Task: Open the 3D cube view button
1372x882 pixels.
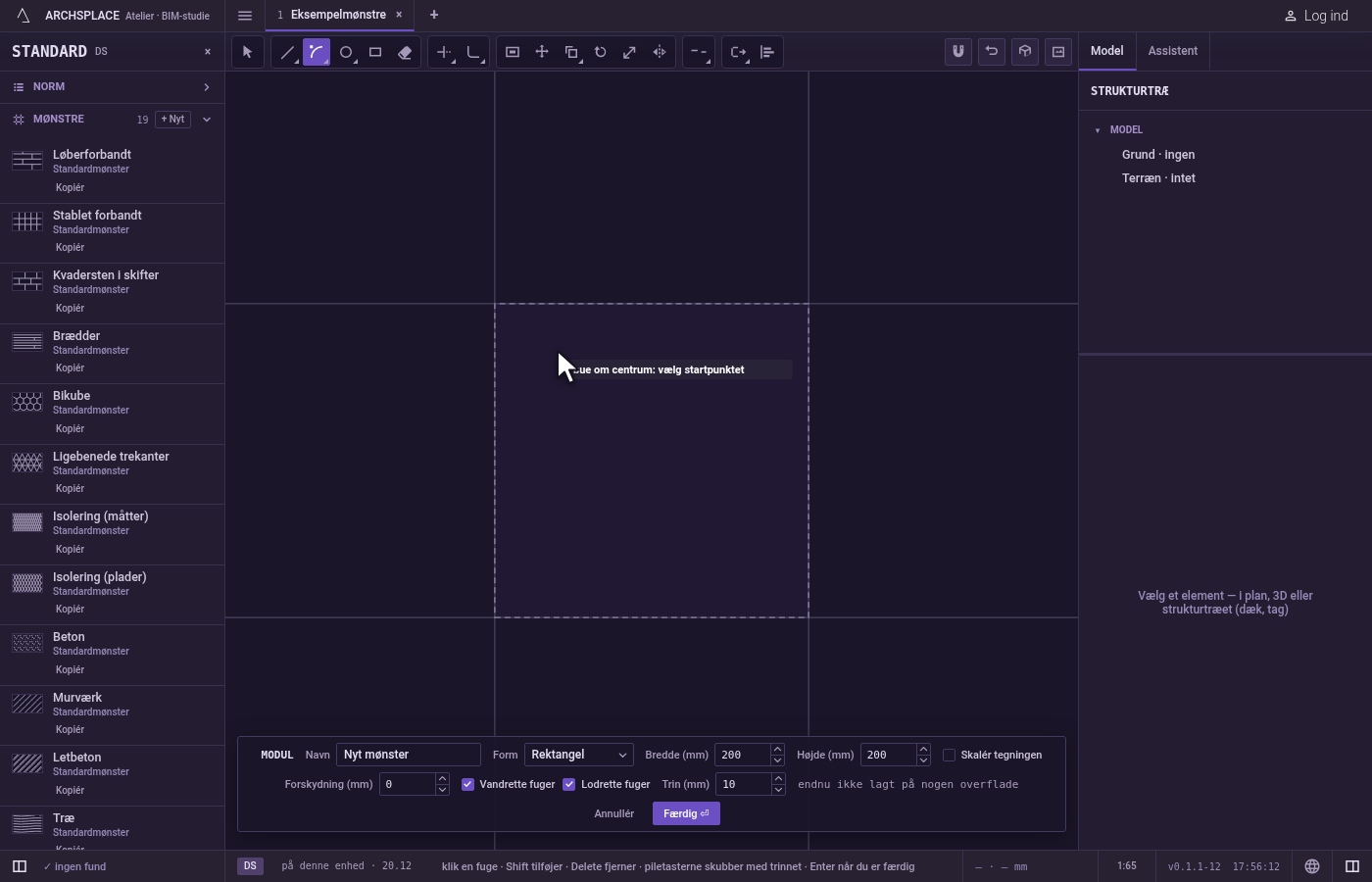Action: [x=1025, y=52]
